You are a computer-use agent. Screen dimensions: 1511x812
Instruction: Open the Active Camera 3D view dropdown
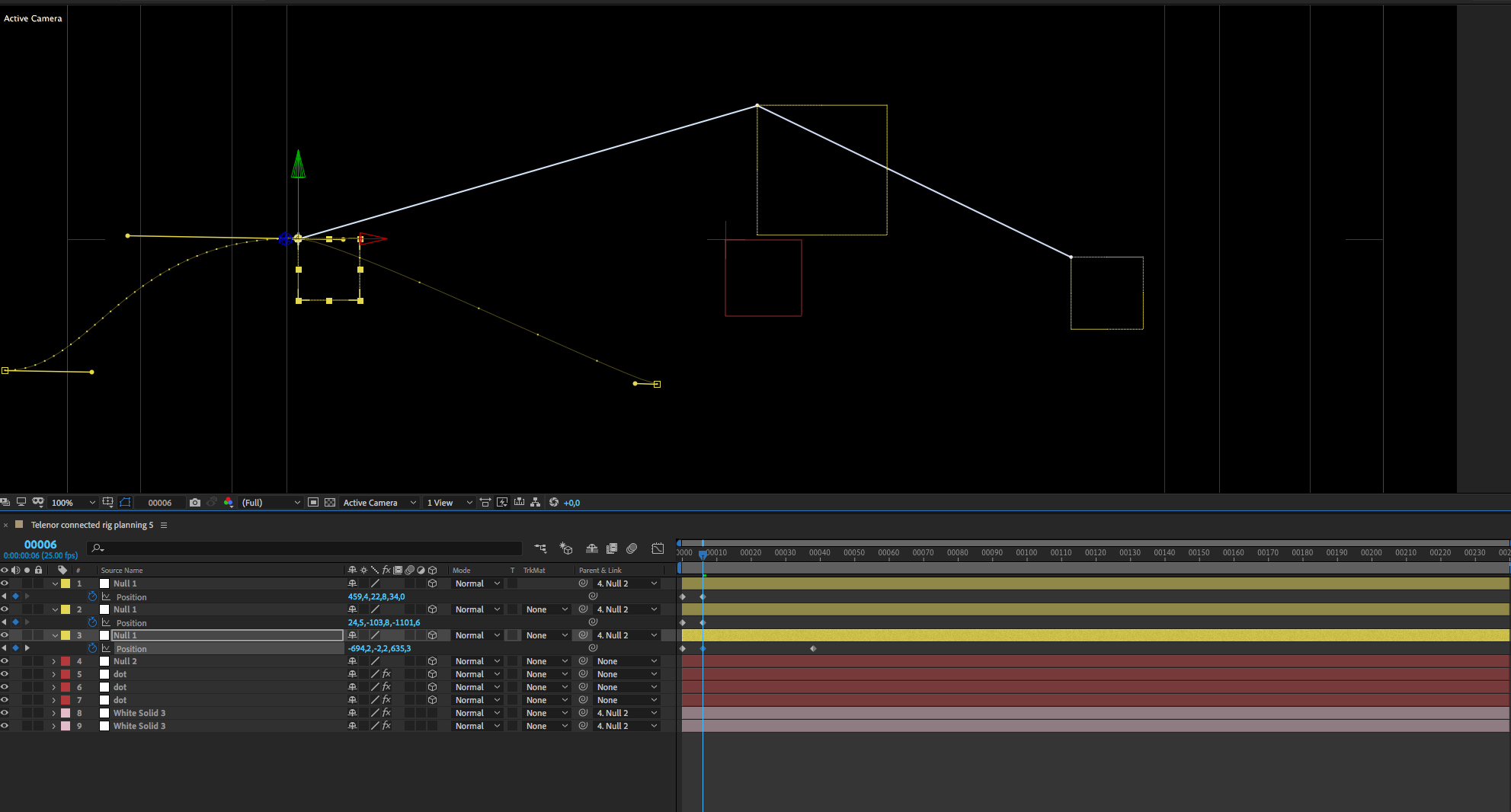(x=379, y=503)
